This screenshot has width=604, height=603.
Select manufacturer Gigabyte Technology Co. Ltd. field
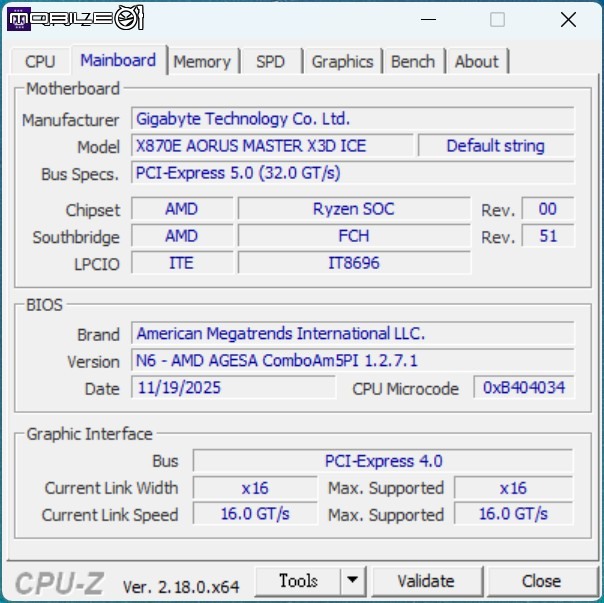pyautogui.click(x=352, y=119)
